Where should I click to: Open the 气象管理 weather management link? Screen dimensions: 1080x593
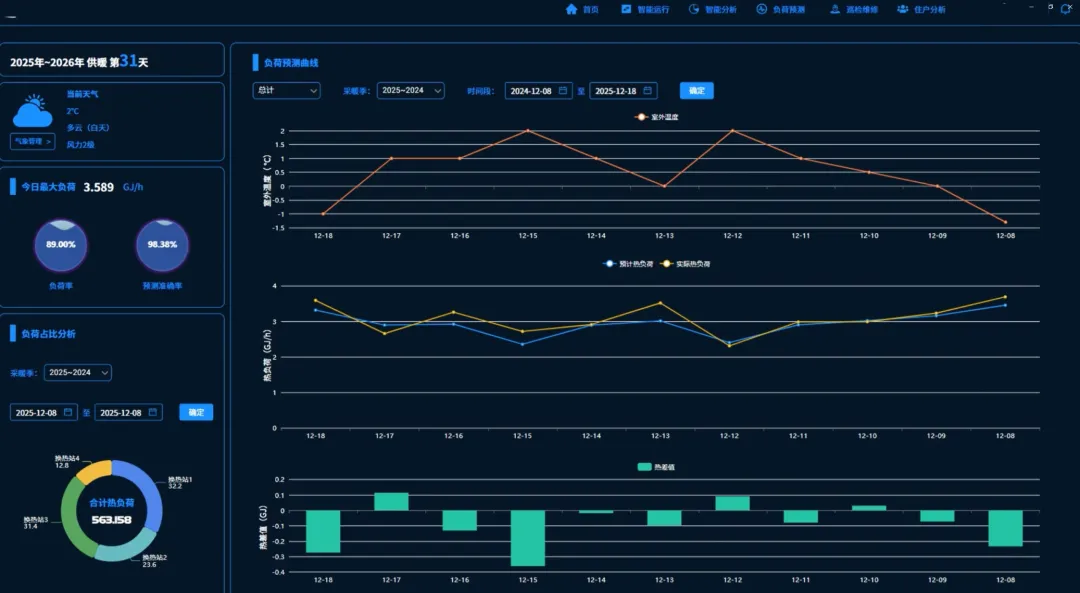pos(32,141)
